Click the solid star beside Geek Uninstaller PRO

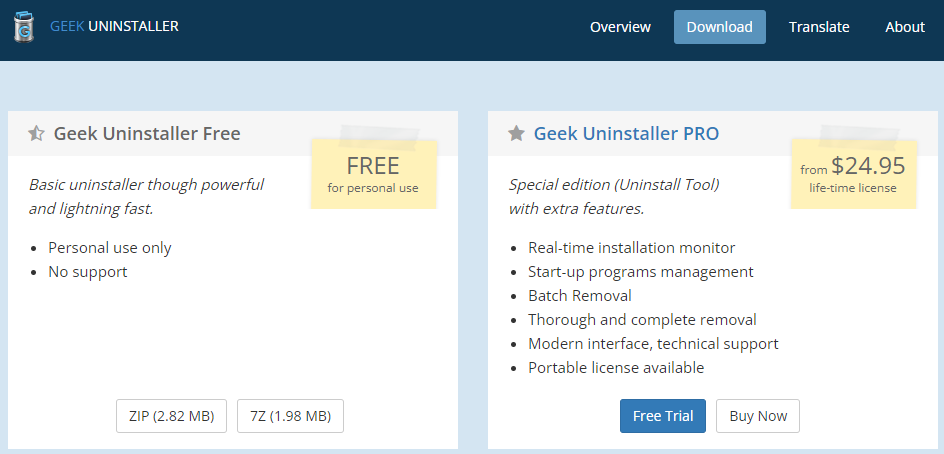[x=516, y=133]
